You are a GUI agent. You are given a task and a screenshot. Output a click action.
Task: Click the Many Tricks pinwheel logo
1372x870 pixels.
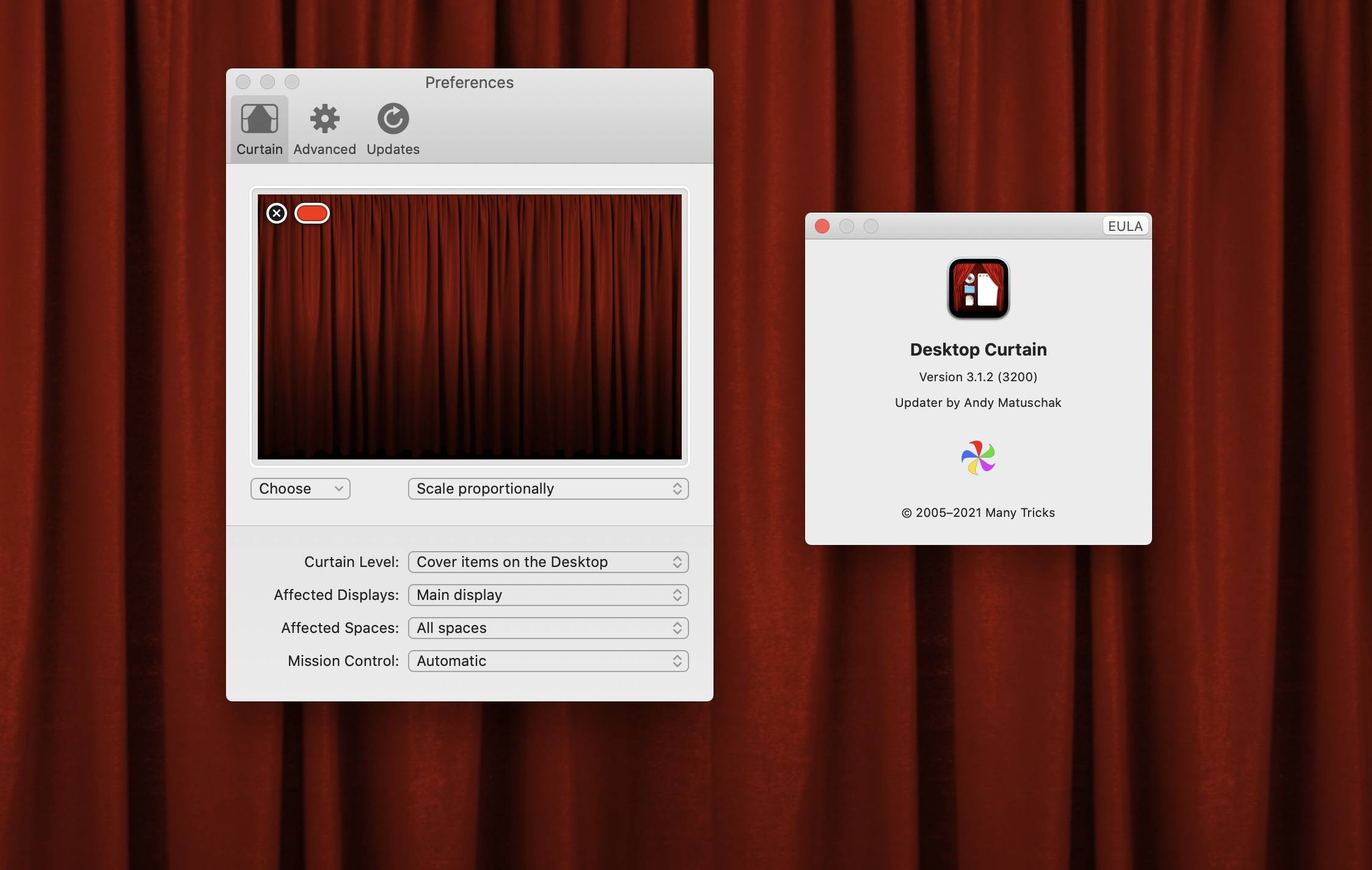point(978,458)
